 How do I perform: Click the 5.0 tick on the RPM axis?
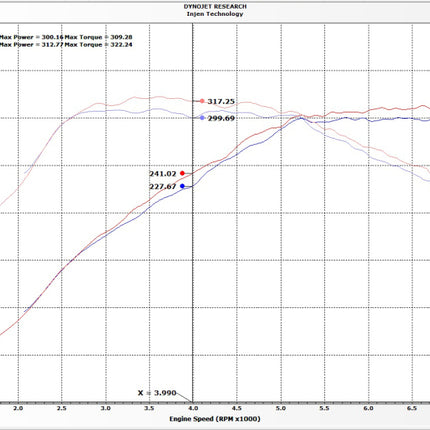click(x=281, y=409)
